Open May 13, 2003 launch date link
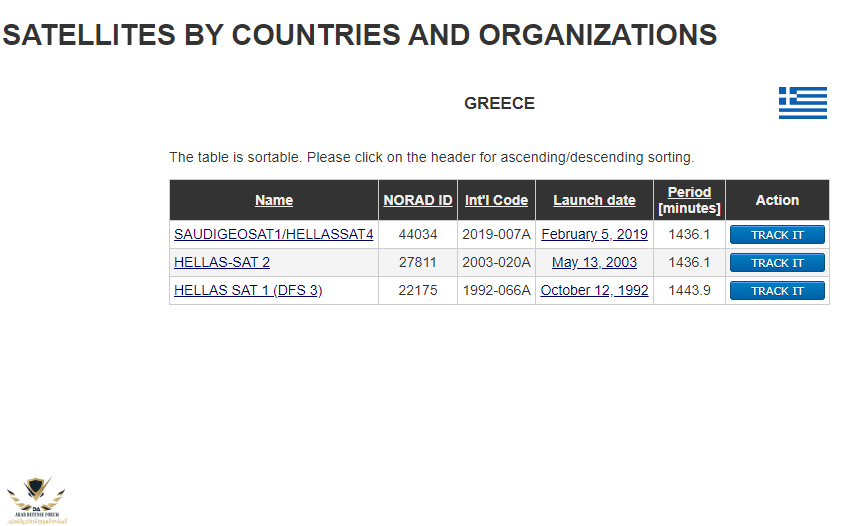This screenshot has height=526, width=856. [594, 262]
